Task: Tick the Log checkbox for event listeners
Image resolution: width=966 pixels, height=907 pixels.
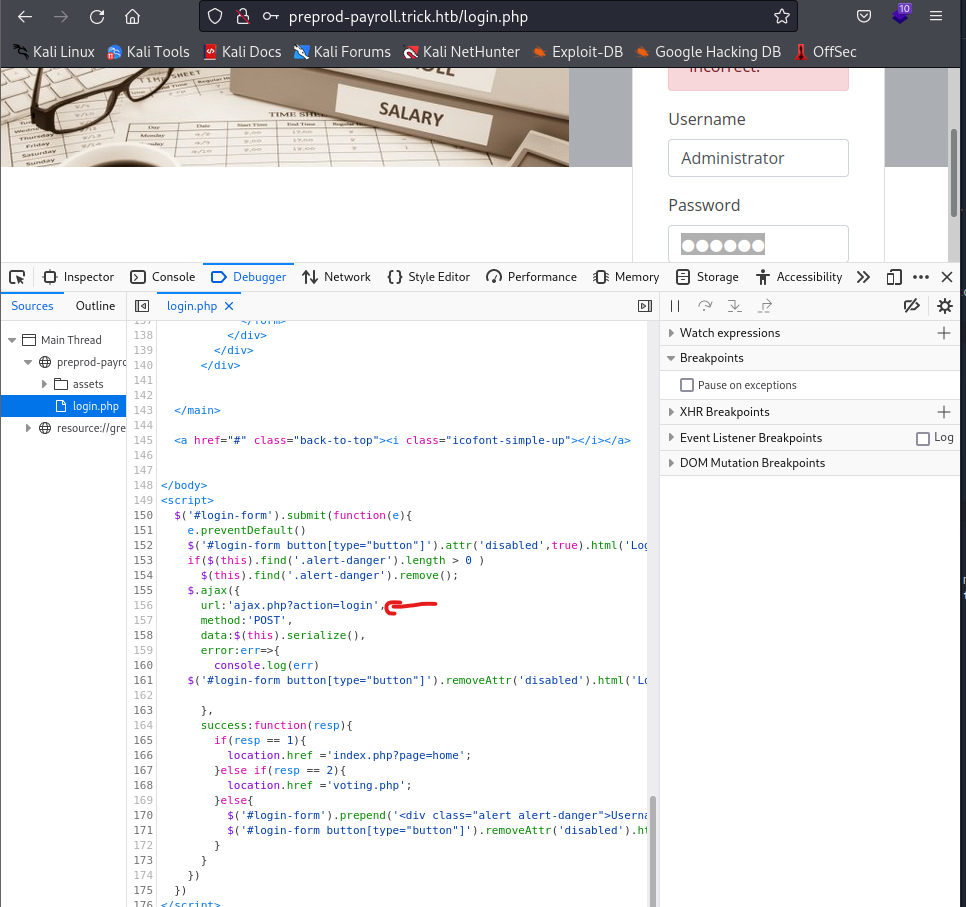Action: pyautogui.click(x=923, y=439)
